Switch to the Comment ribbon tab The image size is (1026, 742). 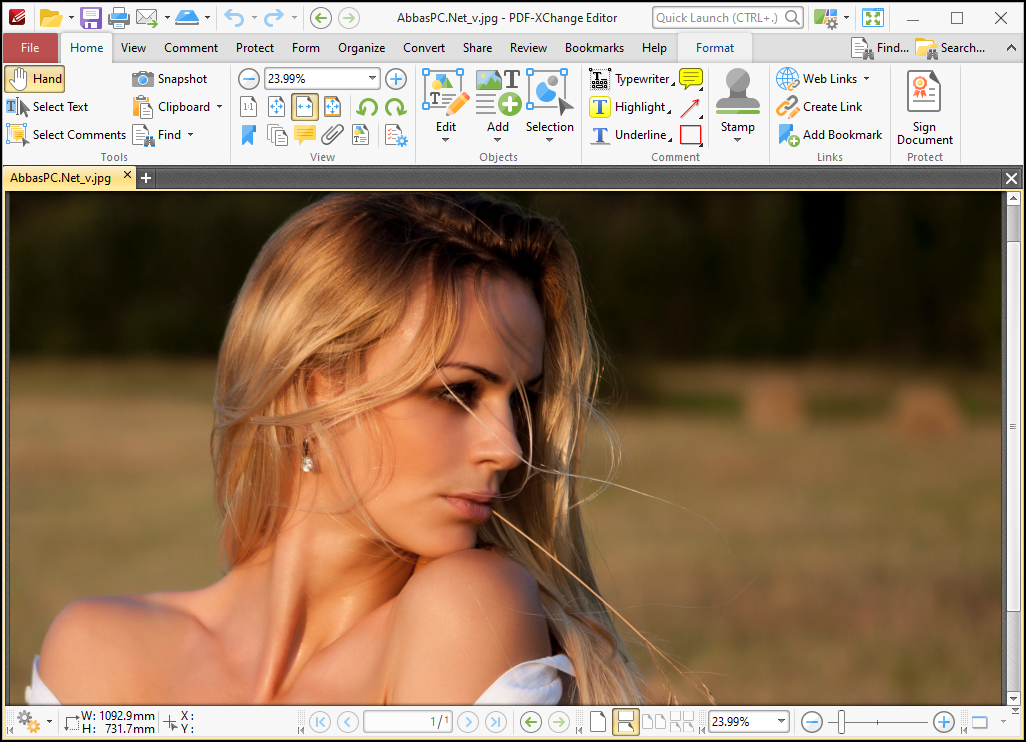(x=190, y=48)
